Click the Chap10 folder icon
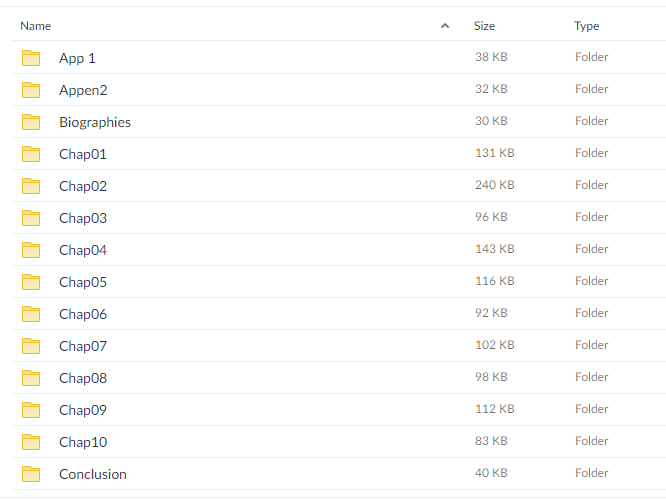Image resolution: width=666 pixels, height=499 pixels. (31, 442)
